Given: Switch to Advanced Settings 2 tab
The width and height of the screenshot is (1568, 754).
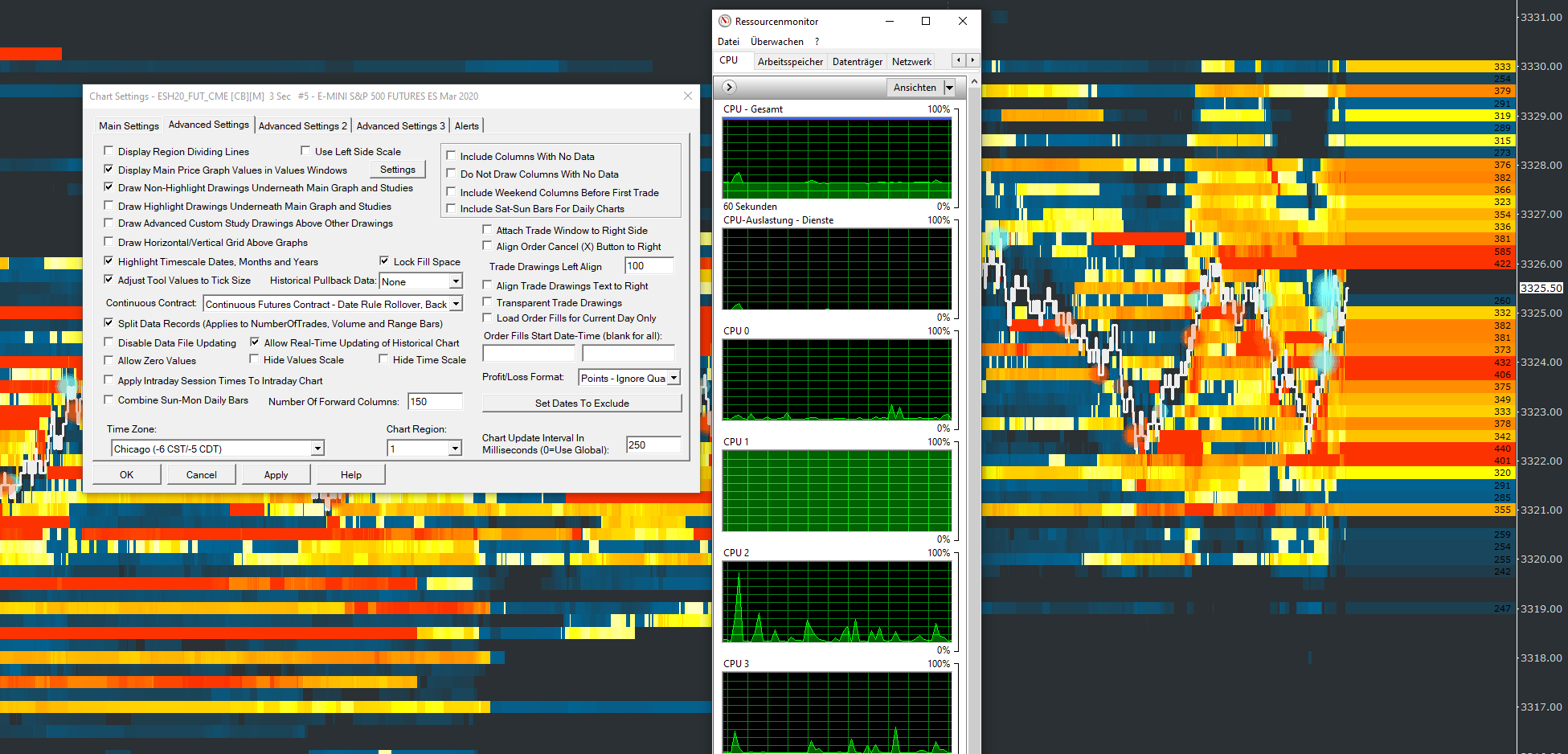Looking at the screenshot, I should pyautogui.click(x=303, y=125).
